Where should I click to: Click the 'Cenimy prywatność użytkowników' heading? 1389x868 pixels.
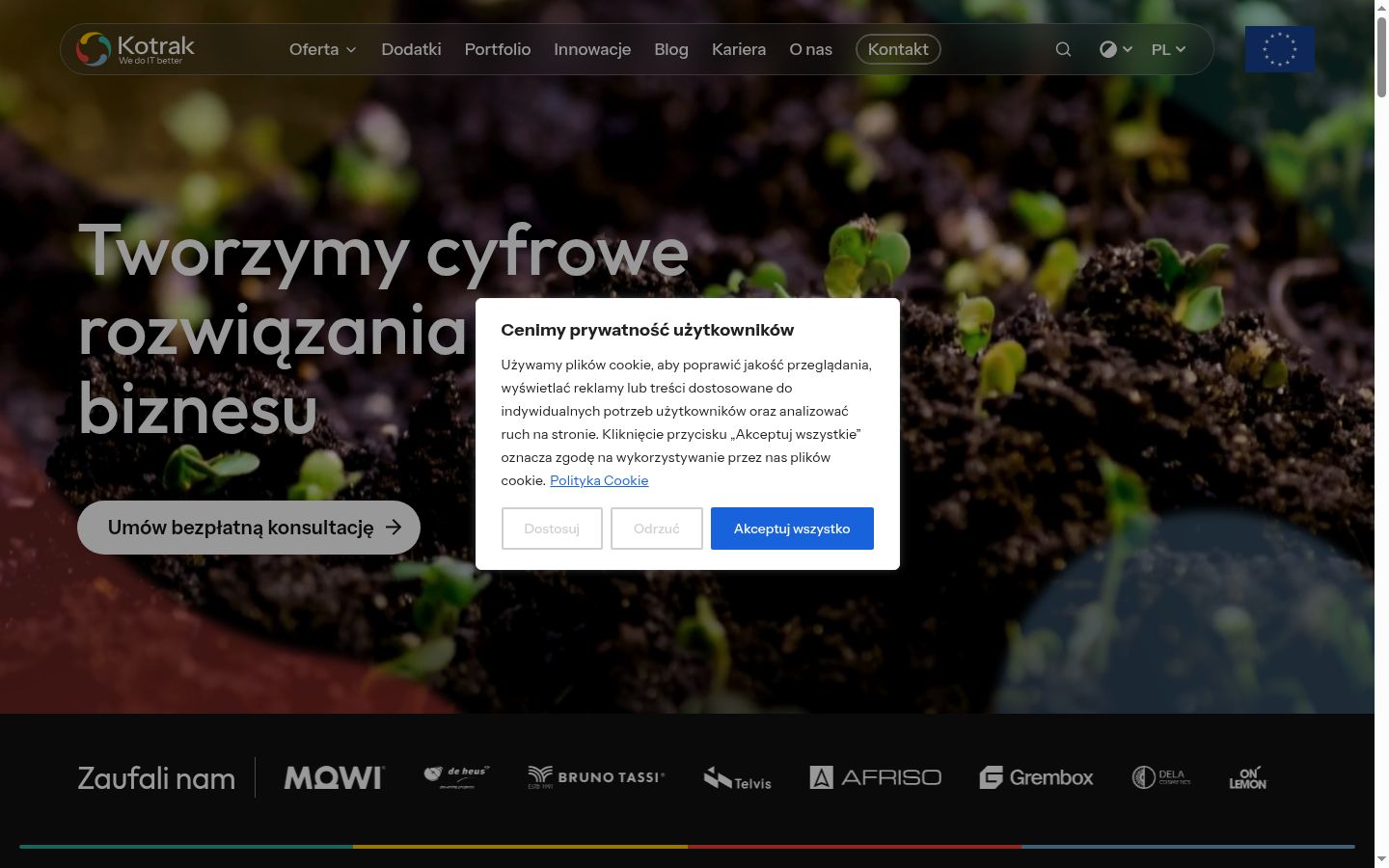click(x=647, y=330)
